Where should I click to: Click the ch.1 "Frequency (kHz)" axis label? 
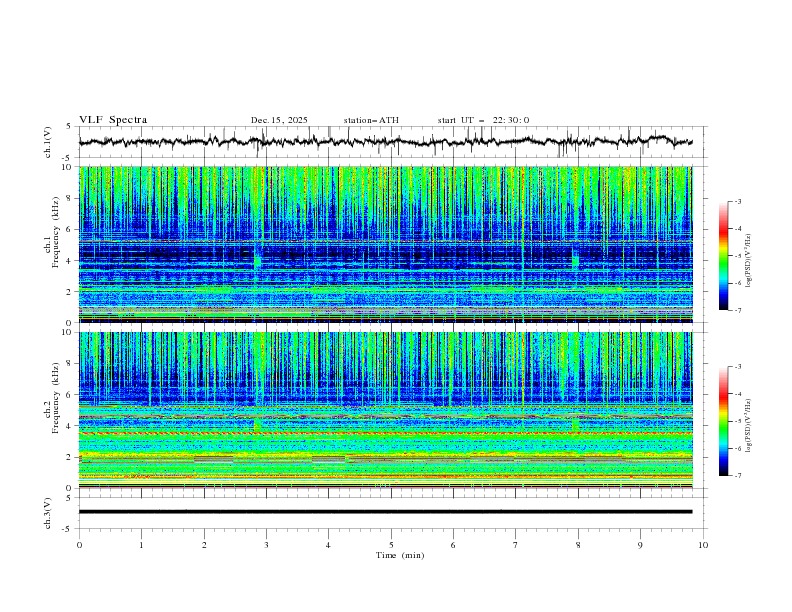pyautogui.click(x=56, y=234)
